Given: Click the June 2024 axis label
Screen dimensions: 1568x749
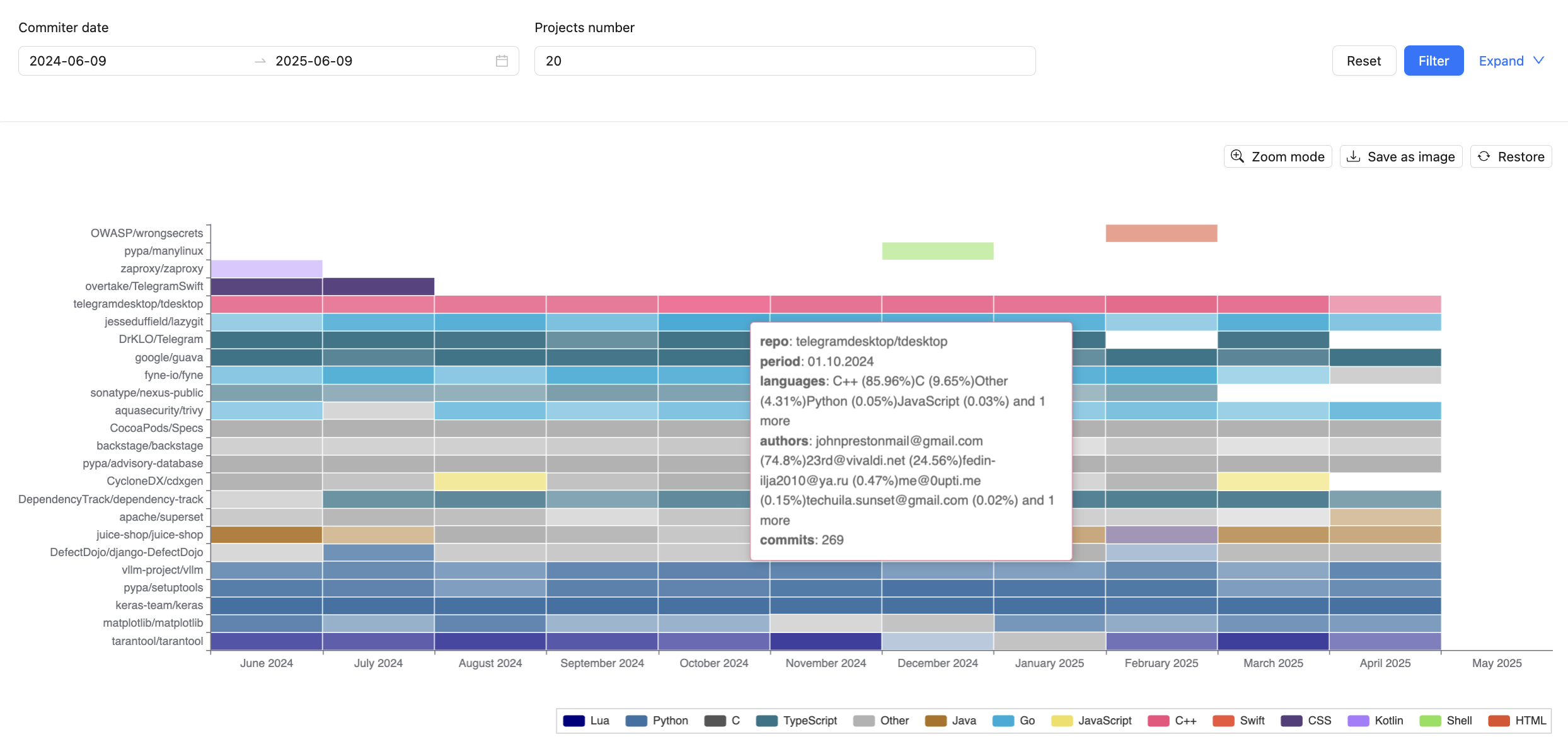Looking at the screenshot, I should pyautogui.click(x=267, y=663).
